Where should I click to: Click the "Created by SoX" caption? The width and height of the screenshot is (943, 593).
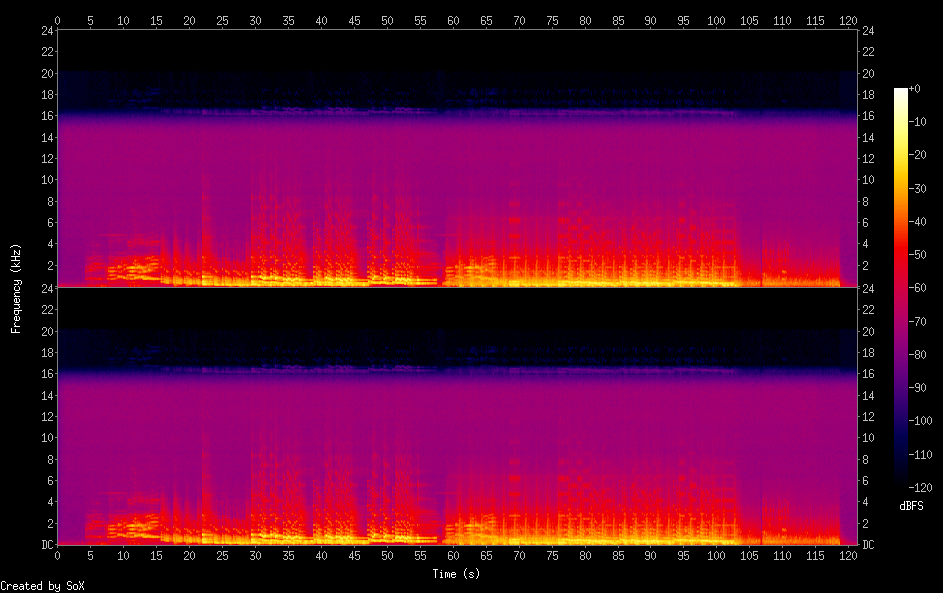[42, 586]
